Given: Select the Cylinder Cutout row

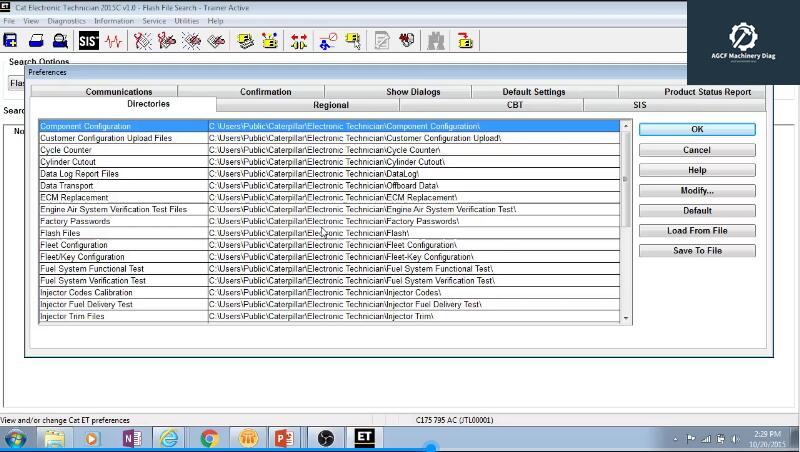Looking at the screenshot, I should [330, 162].
